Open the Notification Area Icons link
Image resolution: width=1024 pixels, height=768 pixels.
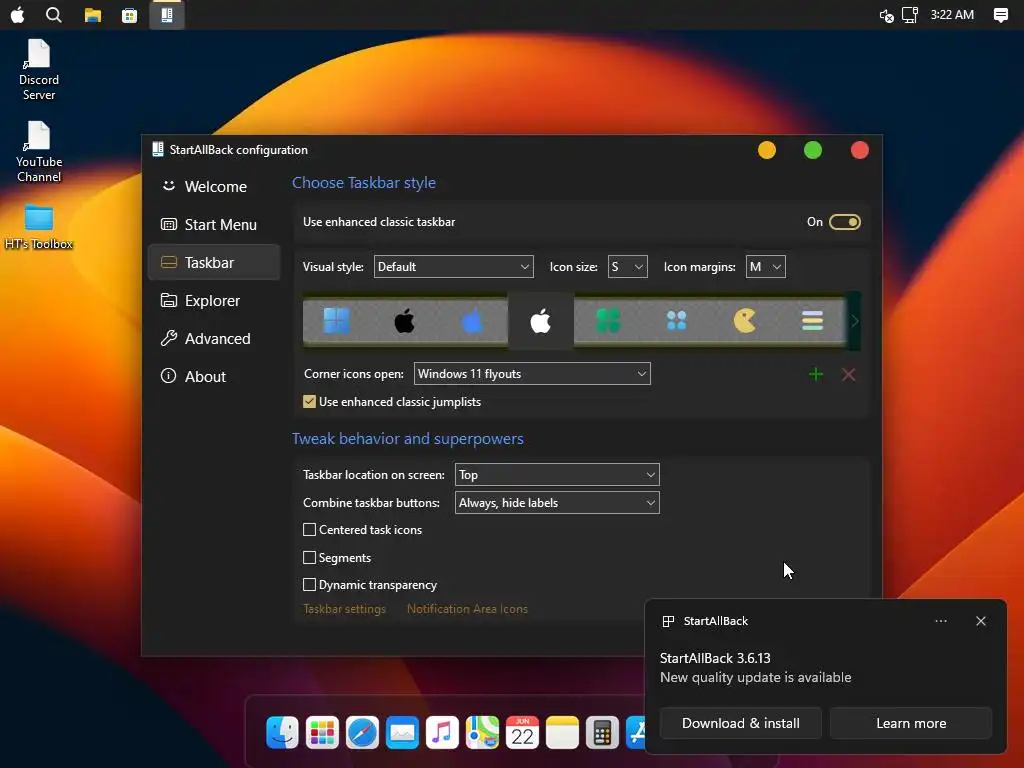(467, 609)
